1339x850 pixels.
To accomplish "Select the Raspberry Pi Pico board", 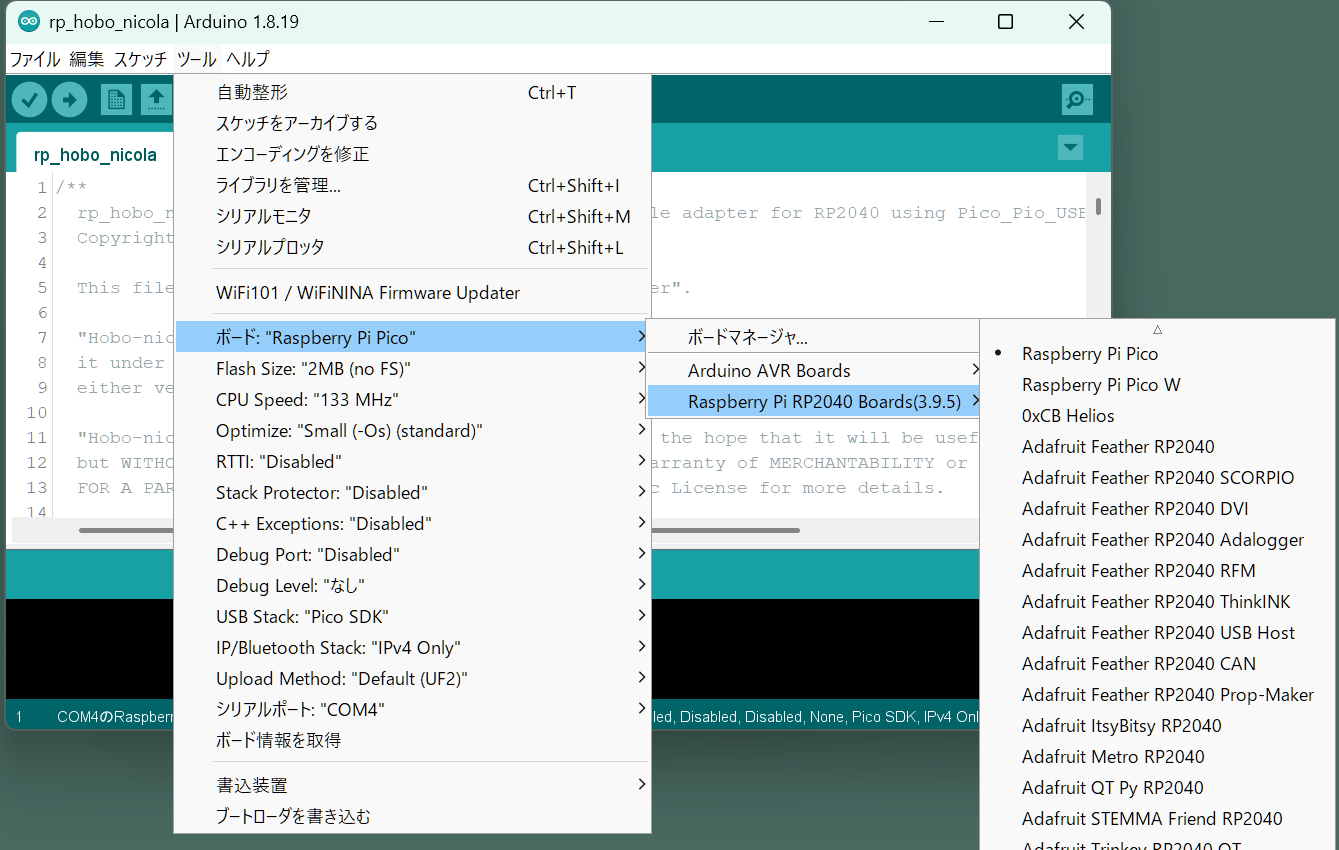I will (1089, 354).
